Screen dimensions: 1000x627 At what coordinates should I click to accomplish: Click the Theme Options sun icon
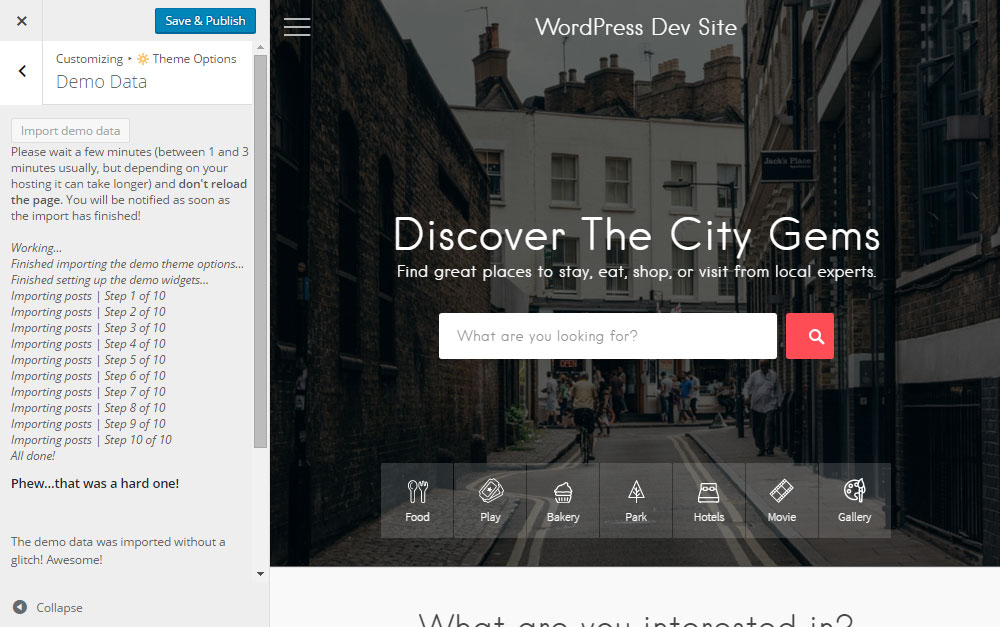pos(143,59)
